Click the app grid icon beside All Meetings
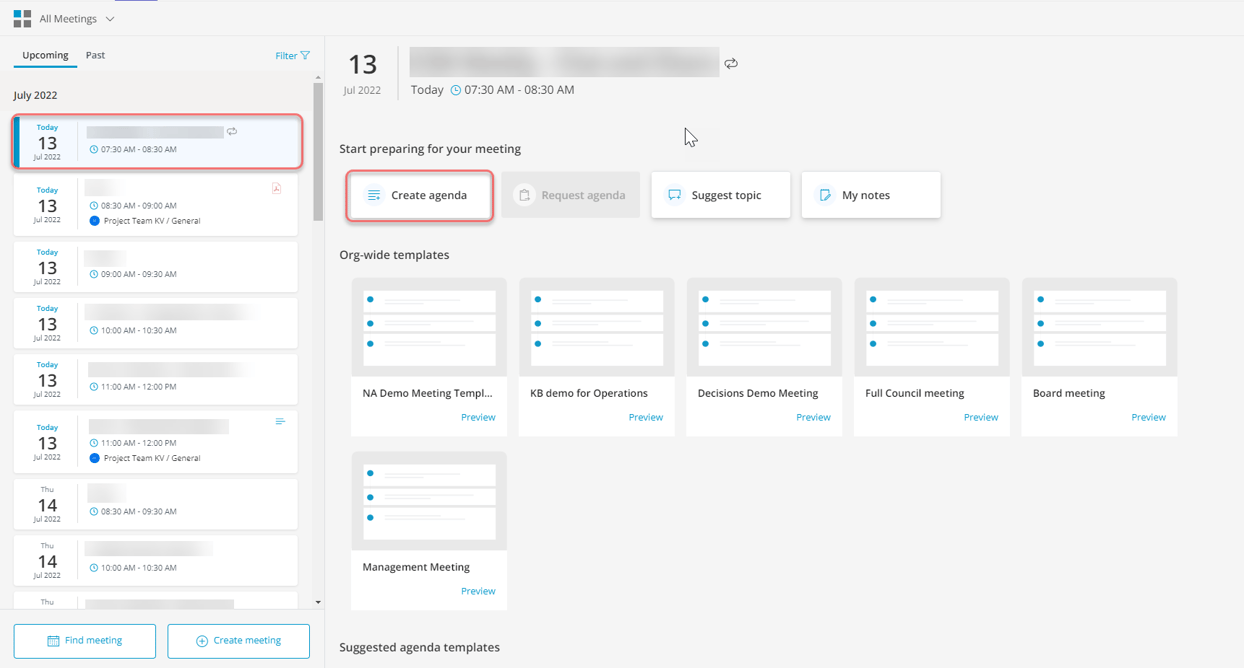 22,19
